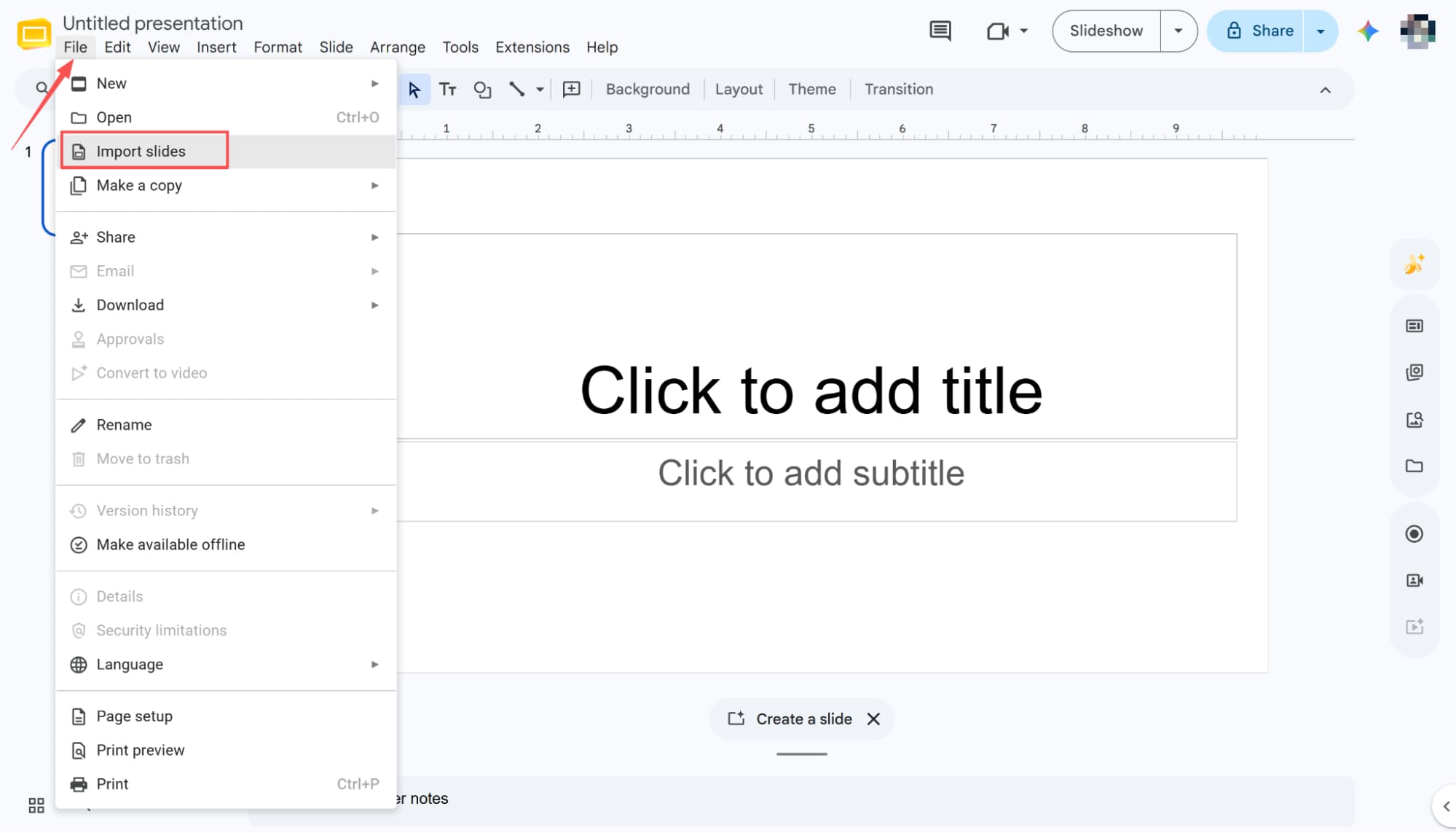The width and height of the screenshot is (1456, 833).
Task: Collapse the toolbar with the up chevron
Action: coord(1325,90)
